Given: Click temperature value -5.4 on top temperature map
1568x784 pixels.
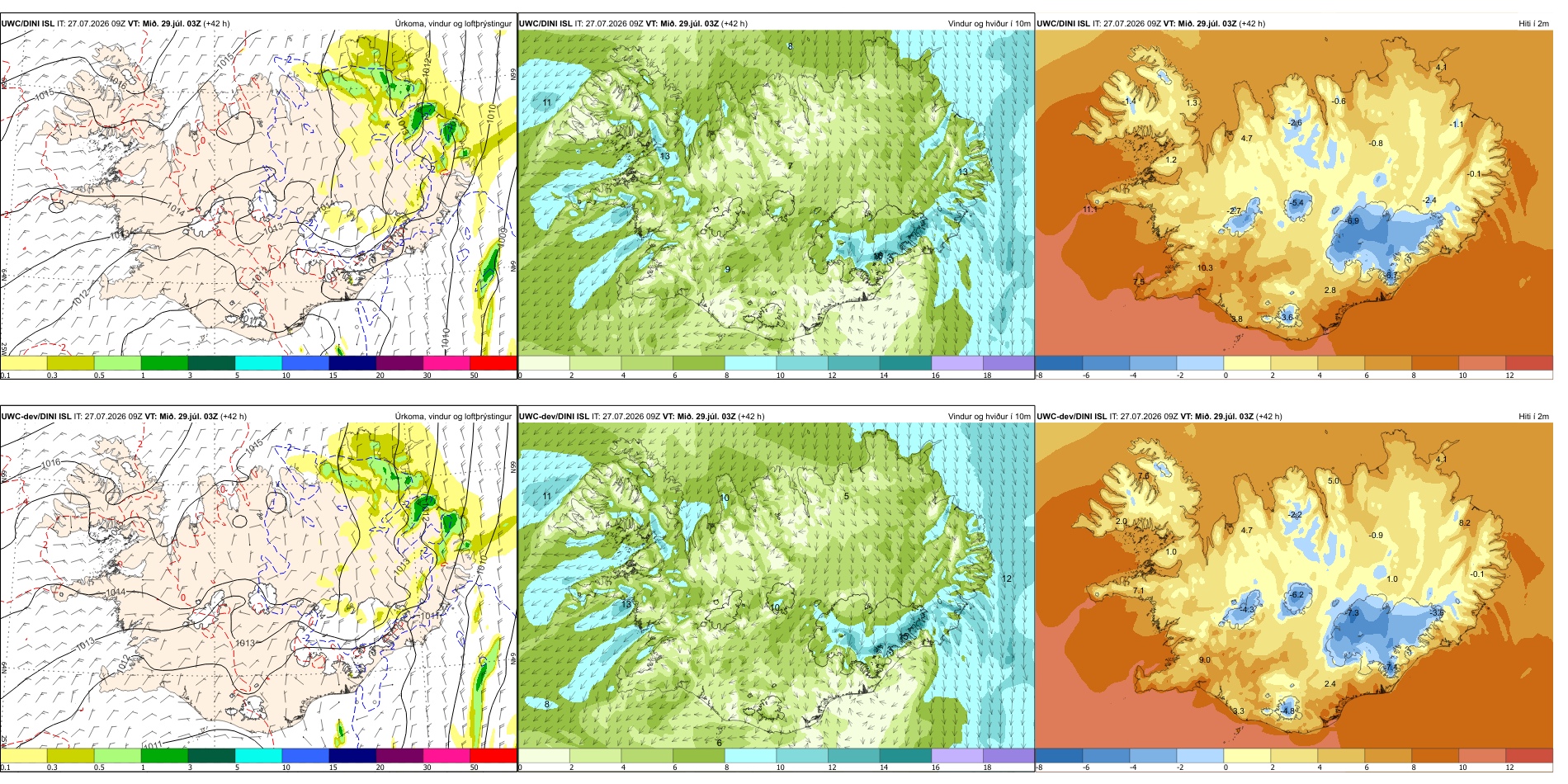Looking at the screenshot, I should pyautogui.click(x=1296, y=203).
